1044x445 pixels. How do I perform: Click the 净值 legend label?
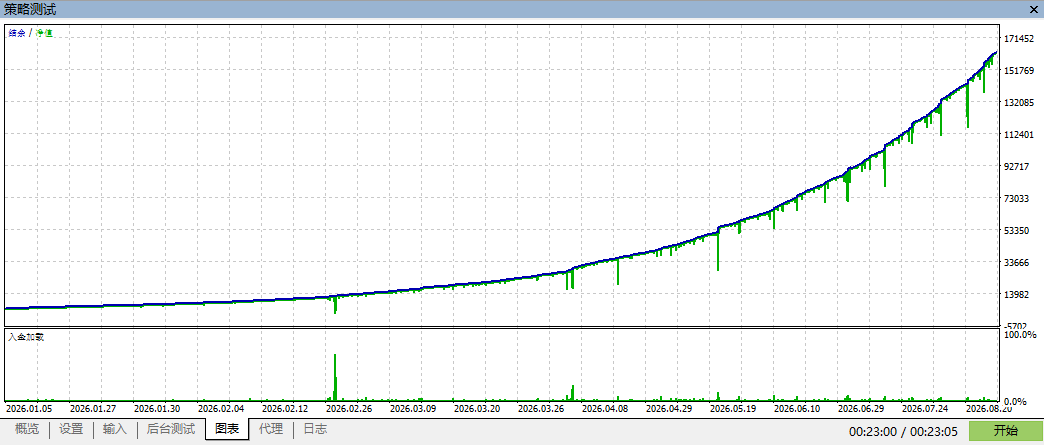(44, 33)
